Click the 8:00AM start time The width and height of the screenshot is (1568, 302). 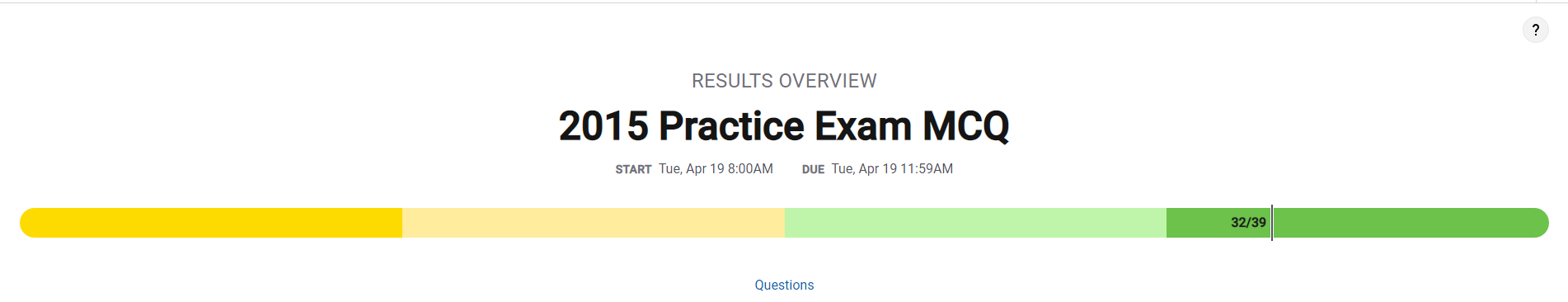pos(750,168)
